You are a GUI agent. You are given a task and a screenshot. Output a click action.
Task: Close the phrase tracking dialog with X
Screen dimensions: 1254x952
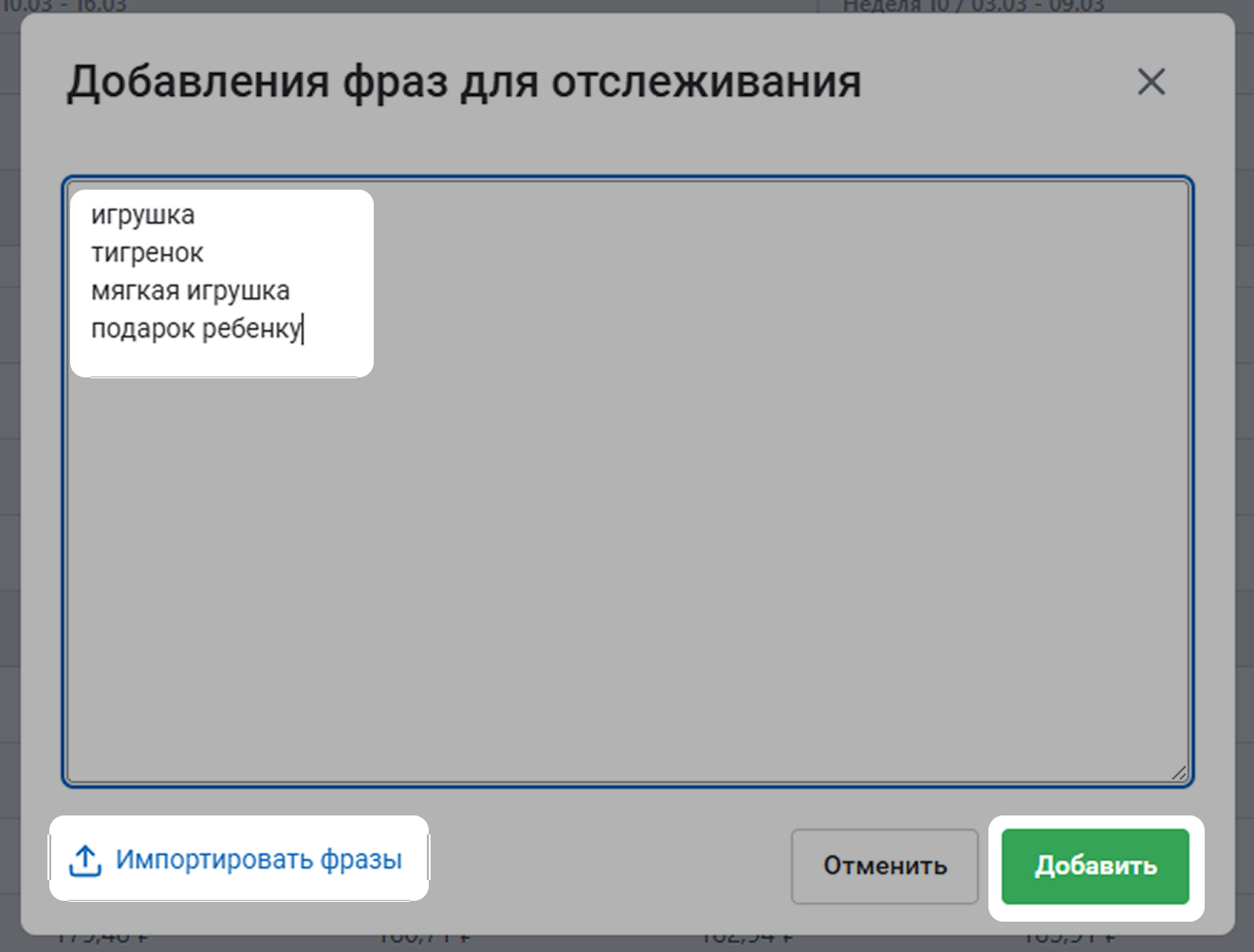tap(1151, 82)
